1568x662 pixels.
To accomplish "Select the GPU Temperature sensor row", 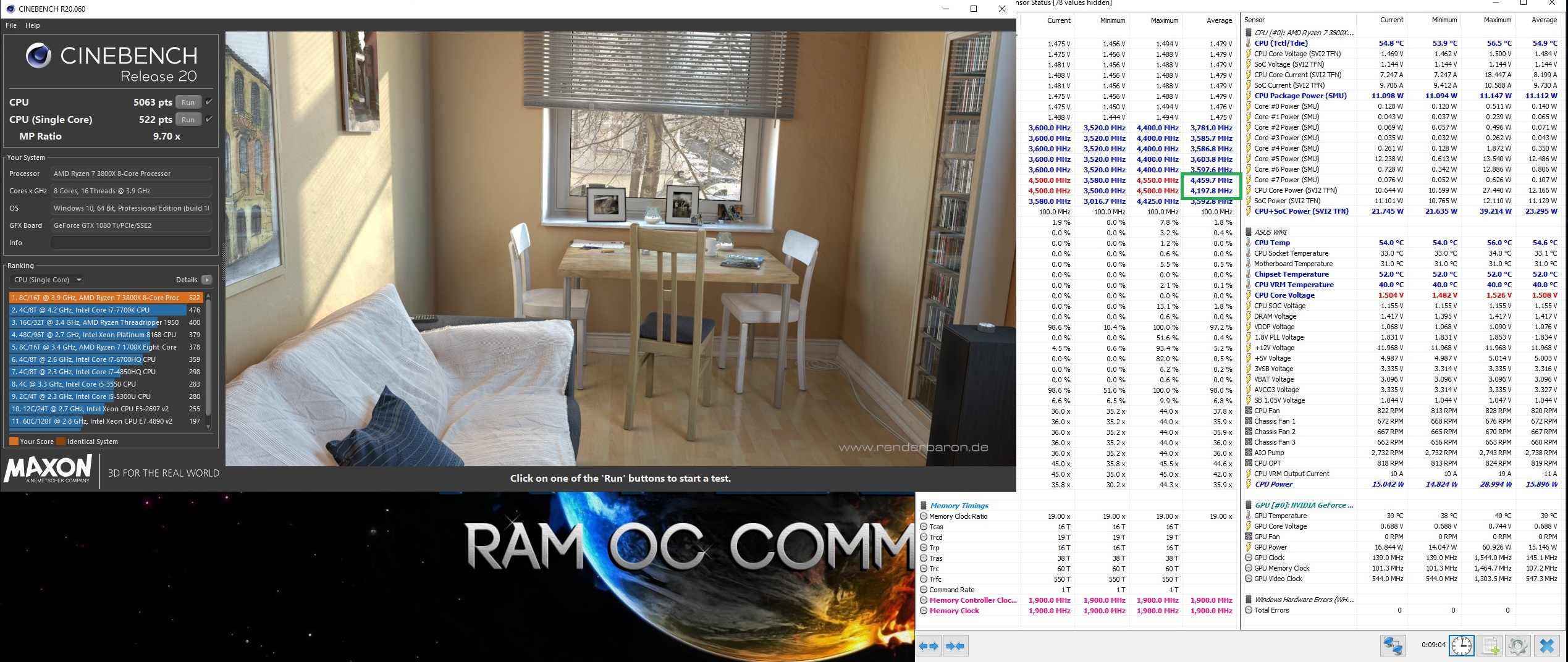I will click(x=1401, y=516).
